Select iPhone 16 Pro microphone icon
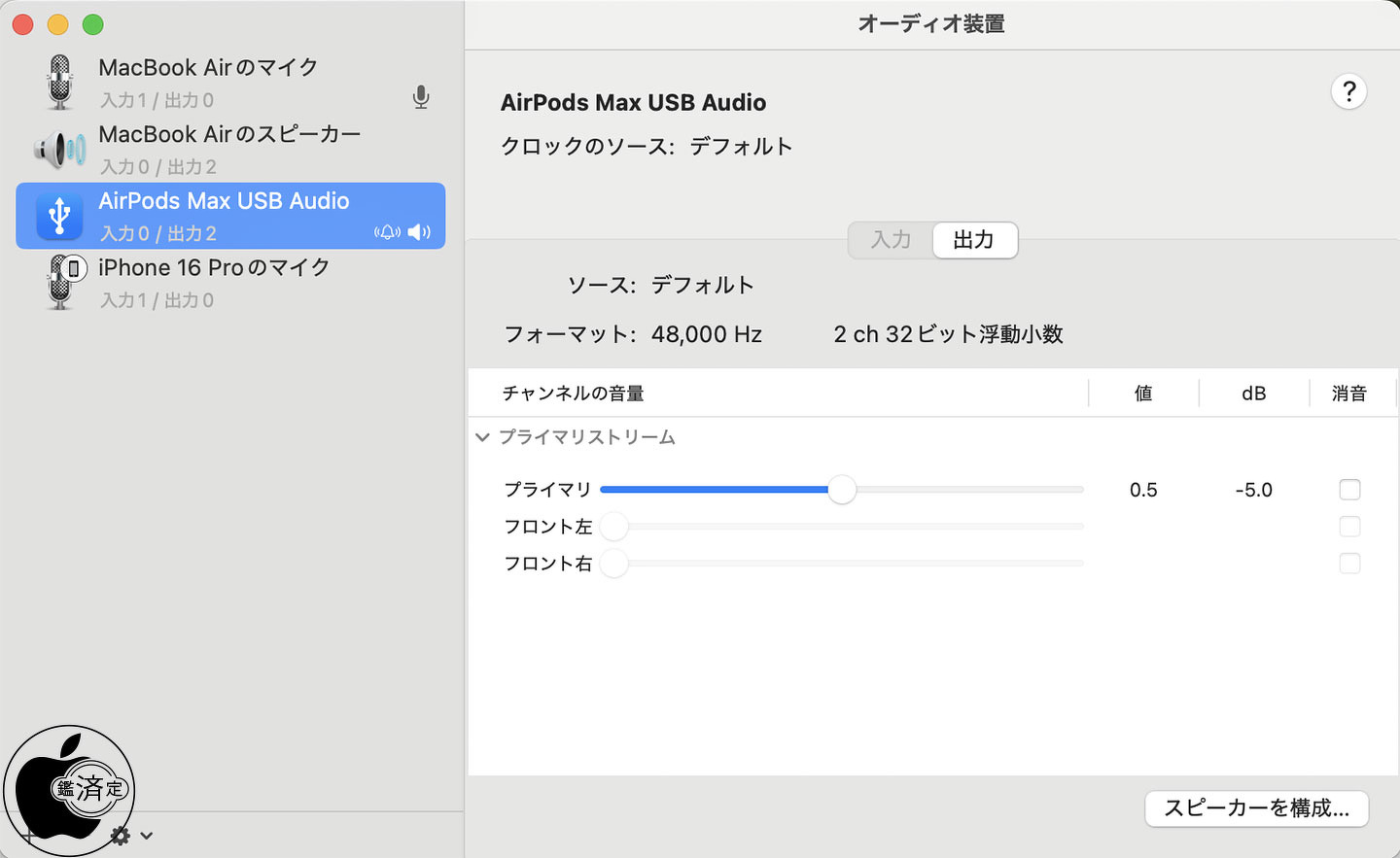1400x858 pixels. pos(66,282)
